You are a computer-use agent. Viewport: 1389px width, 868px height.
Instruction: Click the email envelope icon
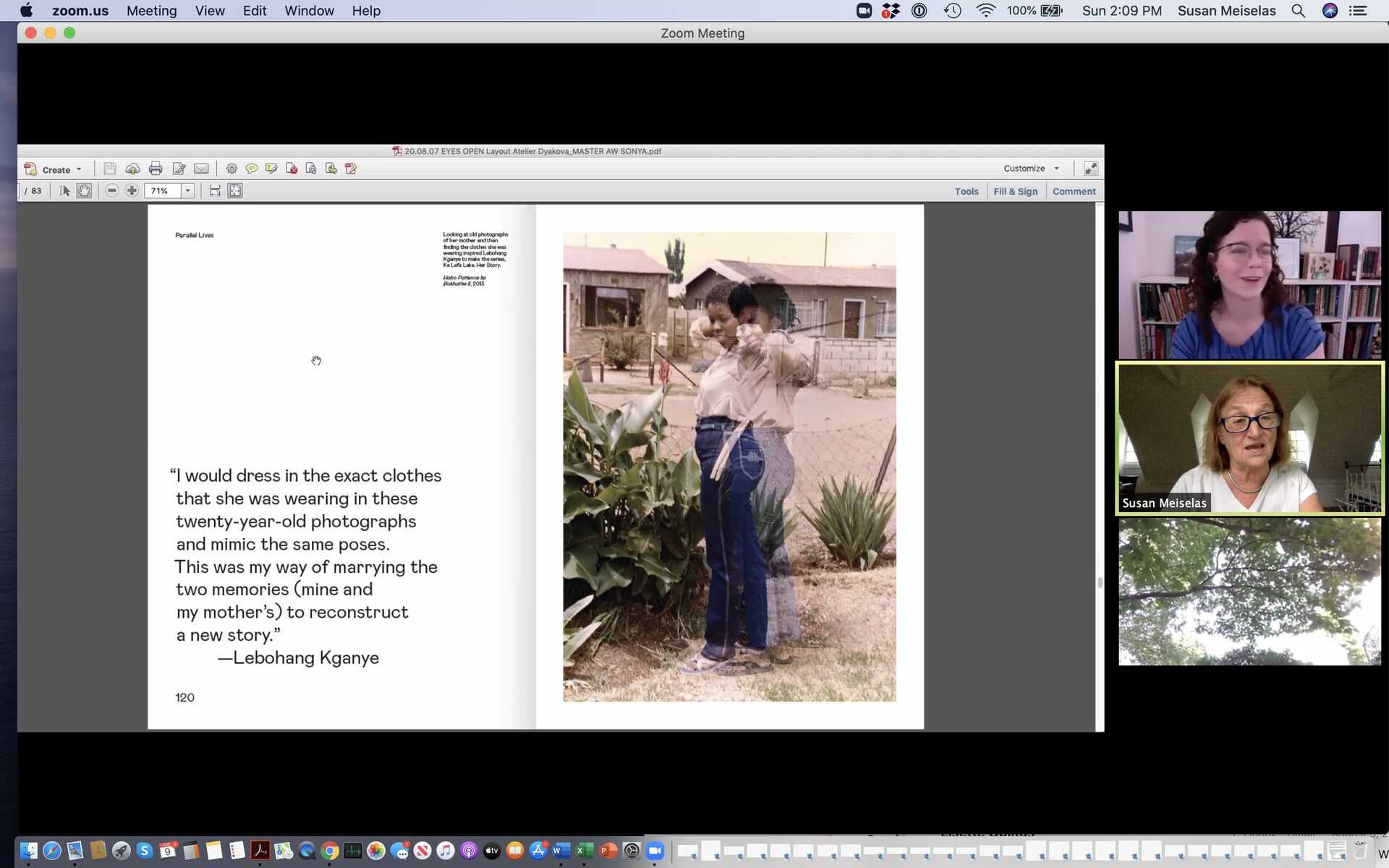[201, 169]
